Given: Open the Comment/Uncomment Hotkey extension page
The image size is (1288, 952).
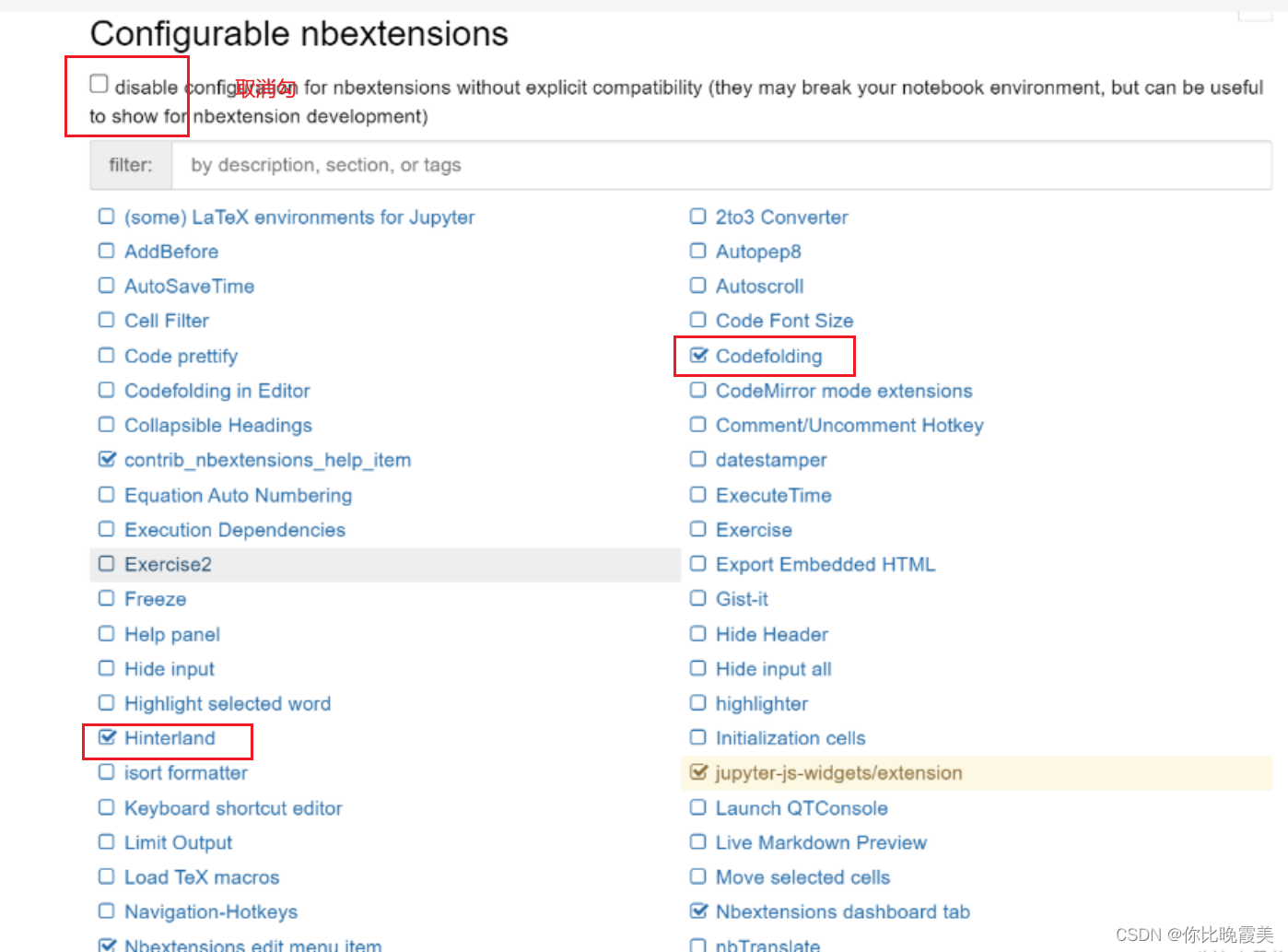Looking at the screenshot, I should pos(849,425).
